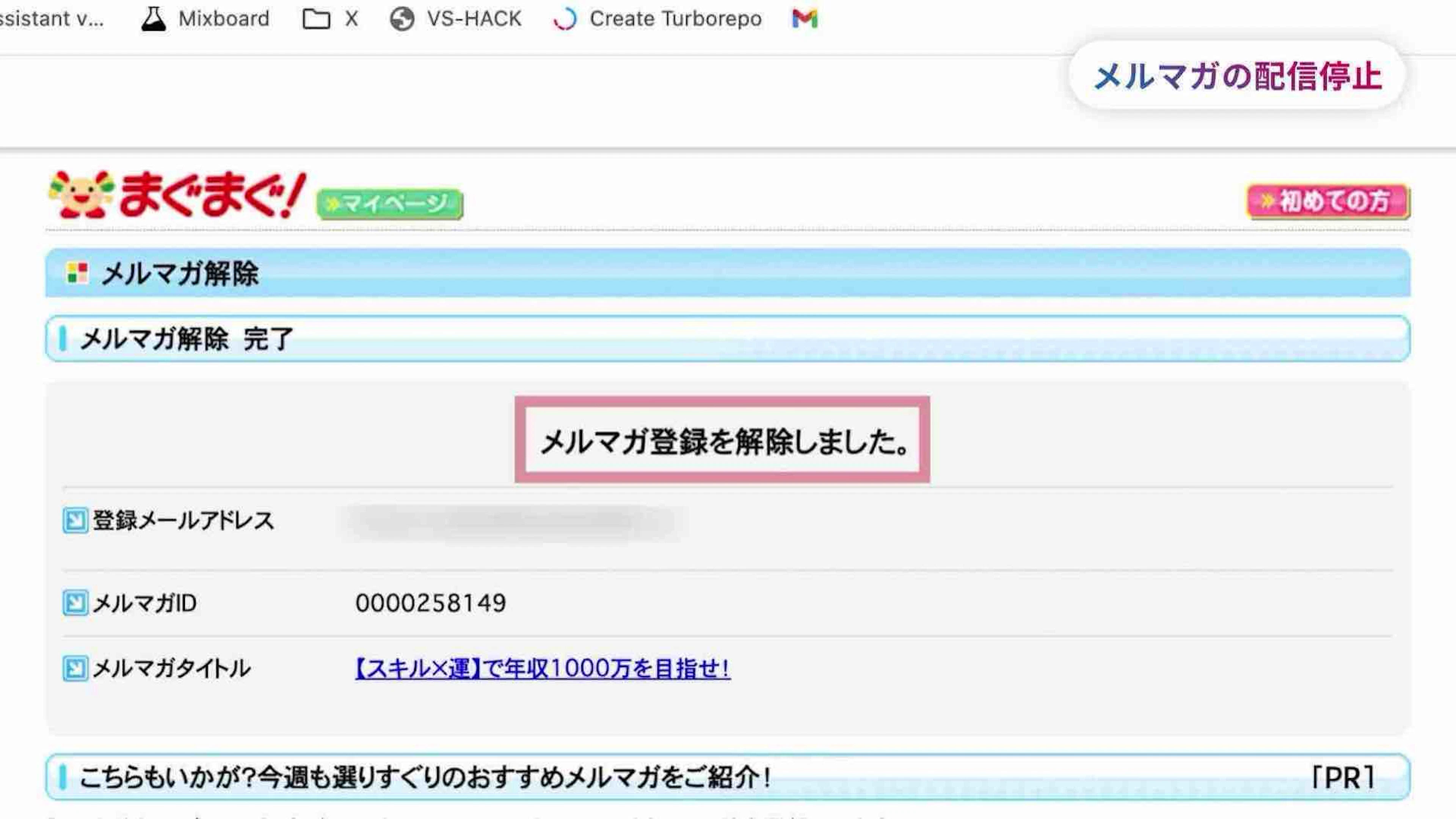Click the メルマガID number 0000258149
The width and height of the screenshot is (1456, 819).
tap(430, 603)
